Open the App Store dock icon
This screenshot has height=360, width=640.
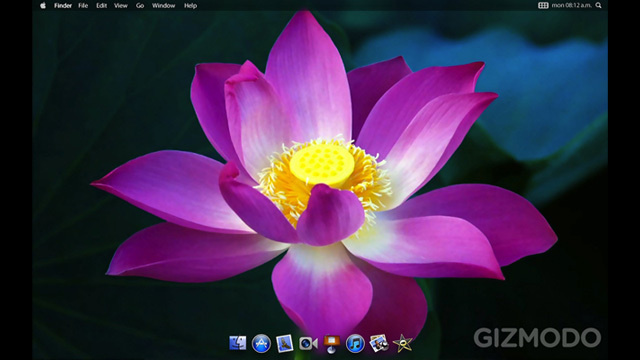pos(261,343)
